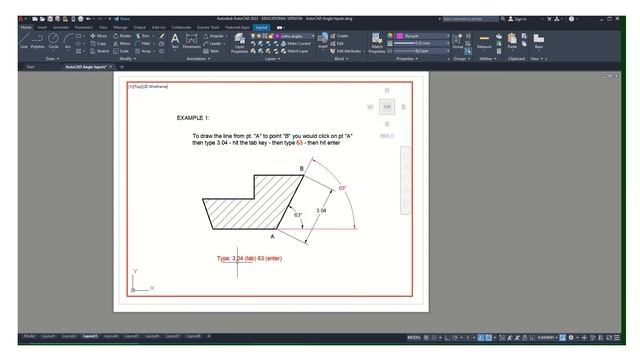Close the AutoCAD Angle Inputs tab

coord(111,67)
